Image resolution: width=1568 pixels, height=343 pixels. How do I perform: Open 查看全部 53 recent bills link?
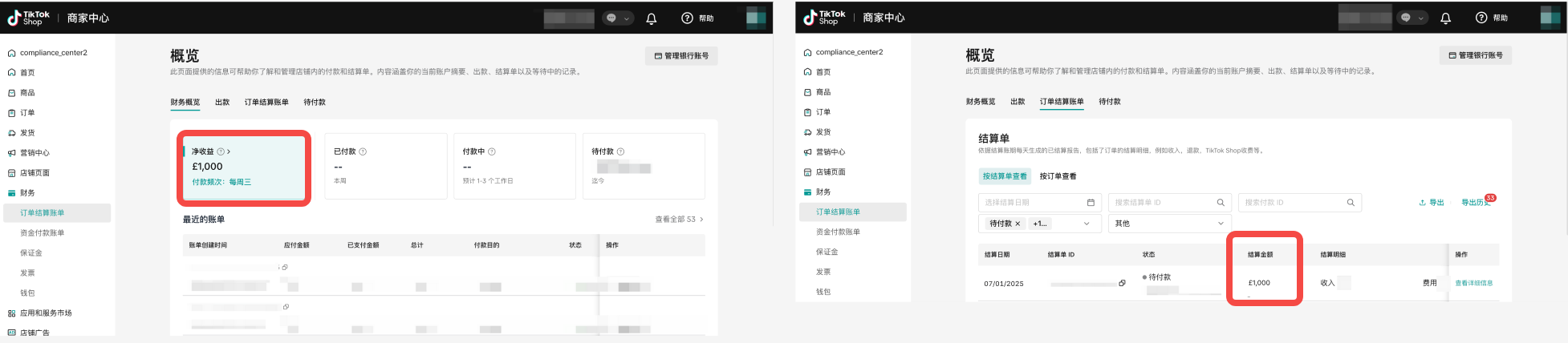679,220
